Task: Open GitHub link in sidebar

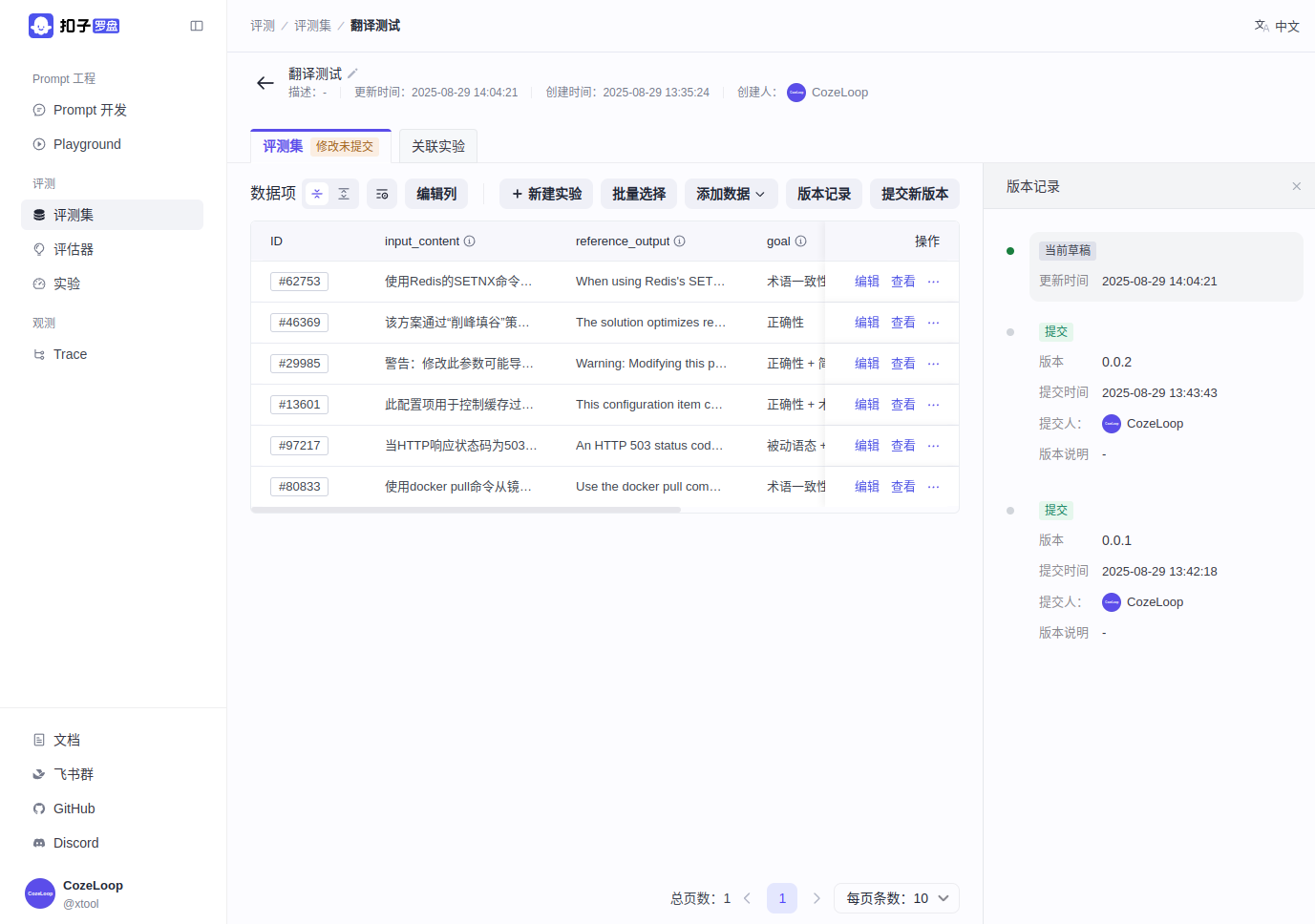Action: point(74,808)
